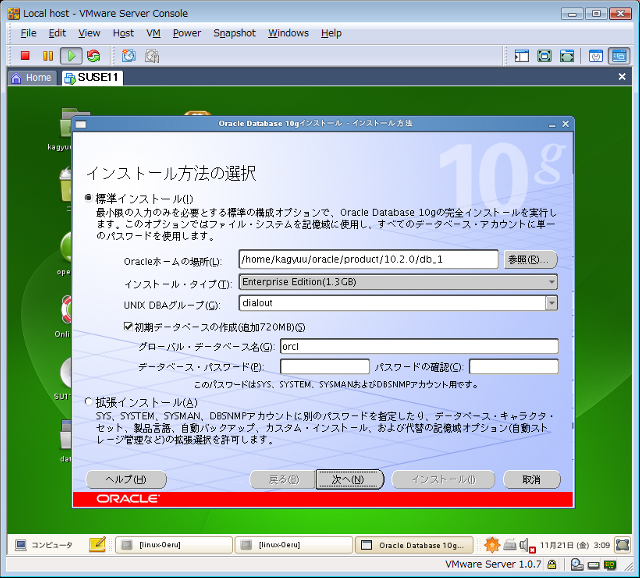Select the 標準インストール radio button

89,198
